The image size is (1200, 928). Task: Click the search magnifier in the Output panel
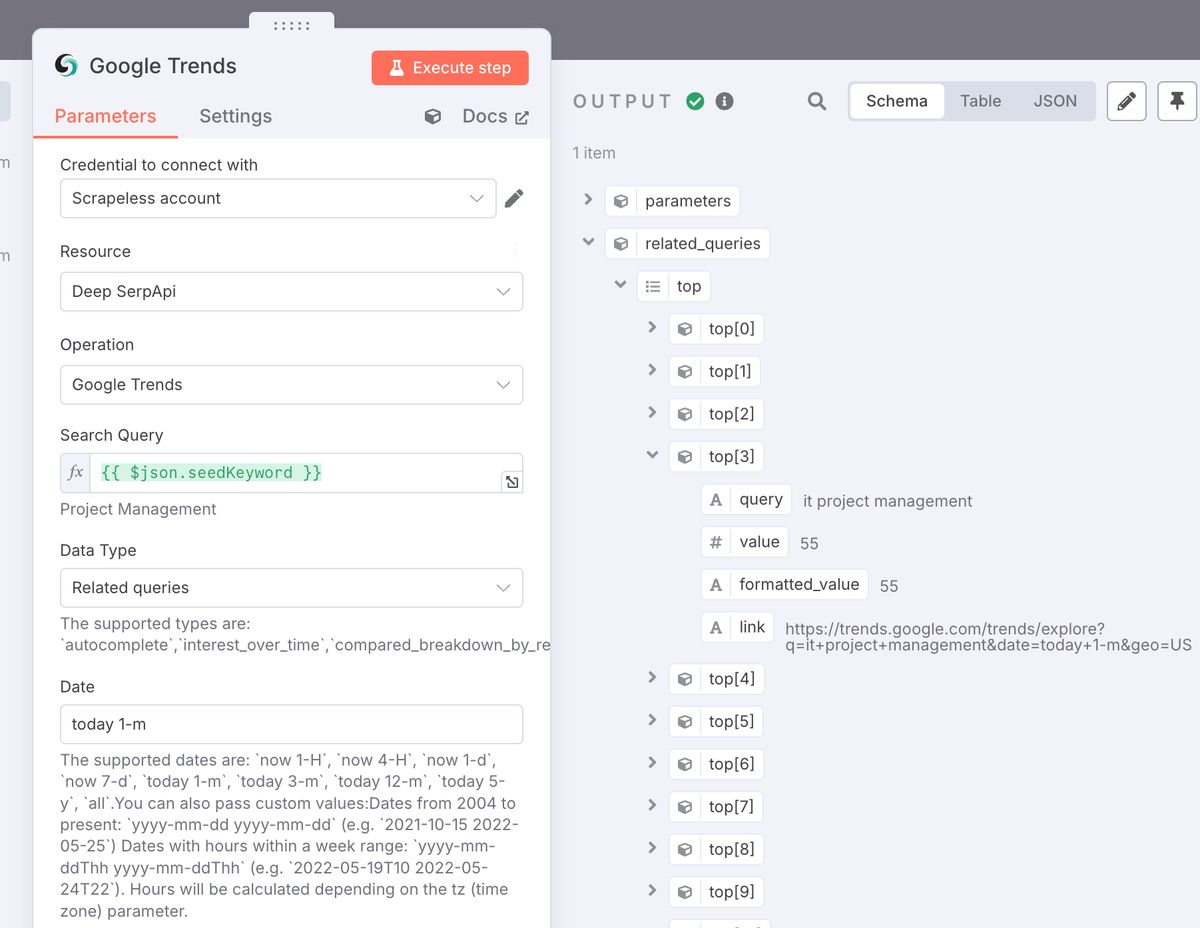[x=816, y=101]
